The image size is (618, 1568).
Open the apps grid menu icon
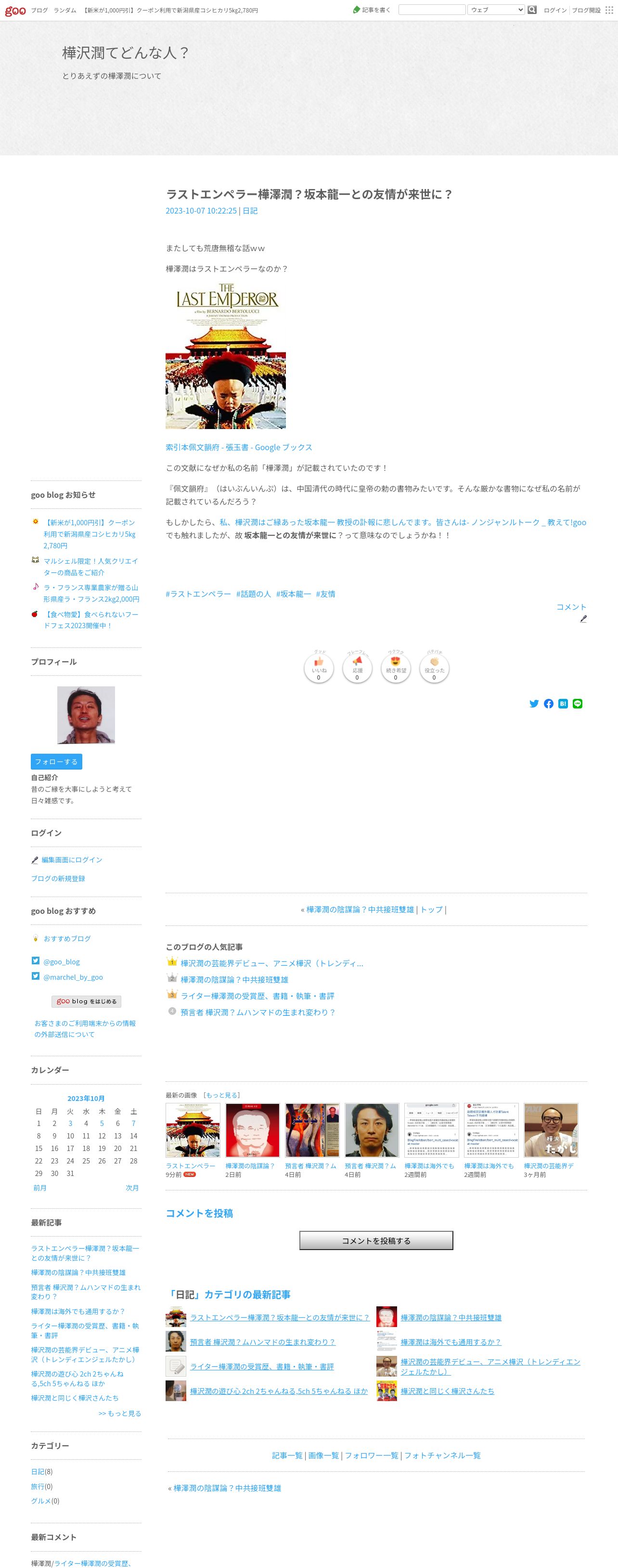point(609,11)
